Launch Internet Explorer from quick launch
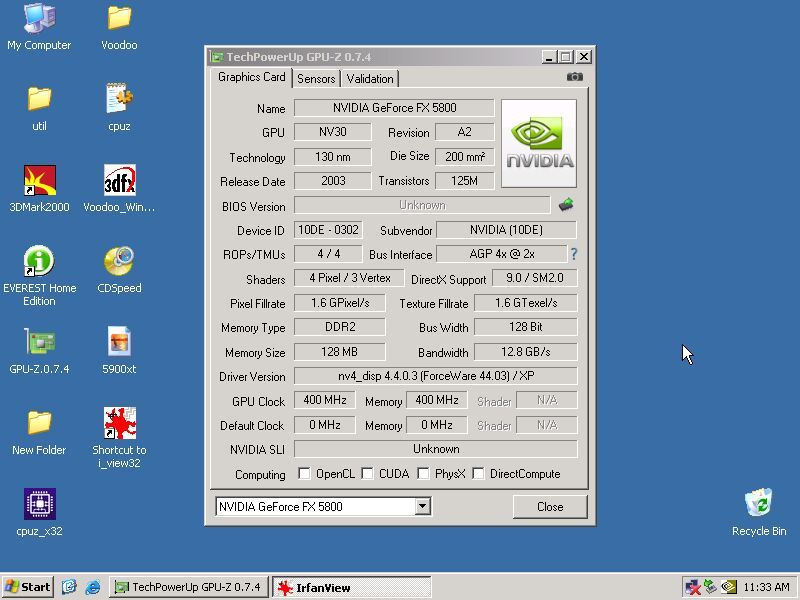This screenshot has width=800, height=600. click(92, 587)
